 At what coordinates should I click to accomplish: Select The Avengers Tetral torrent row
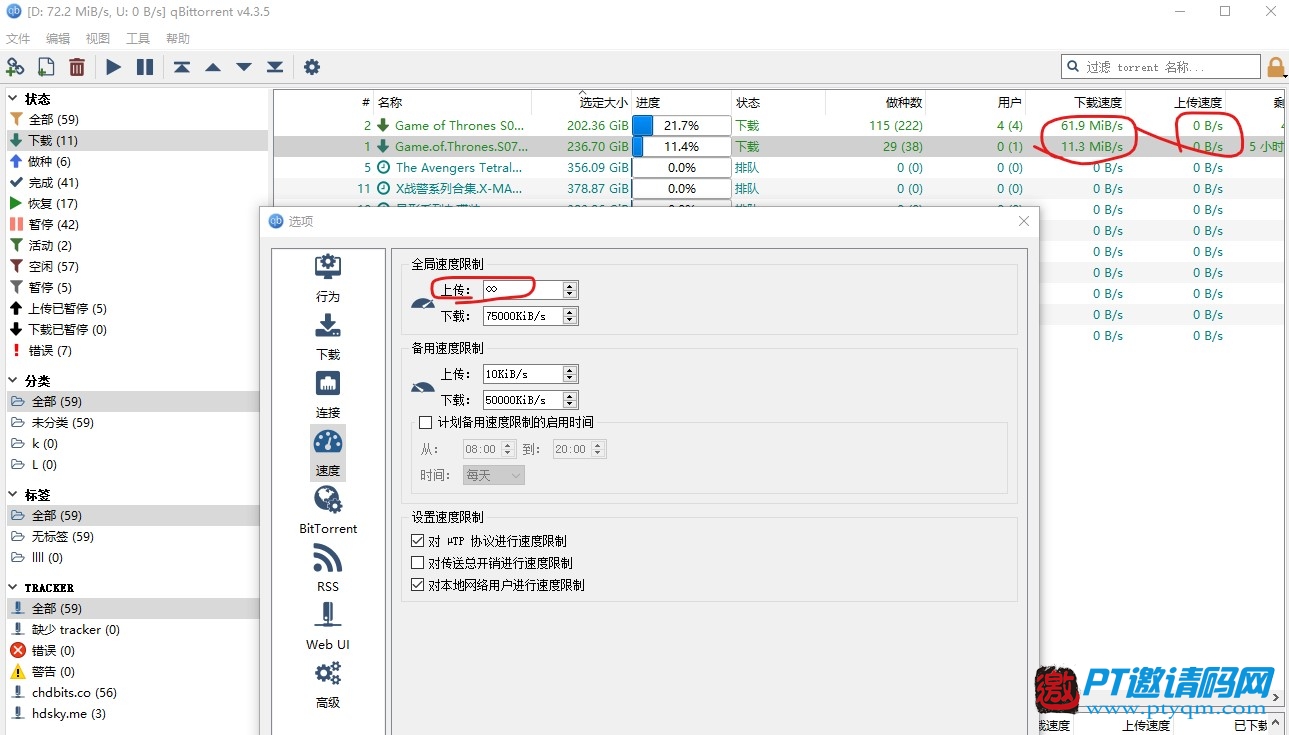pos(779,167)
